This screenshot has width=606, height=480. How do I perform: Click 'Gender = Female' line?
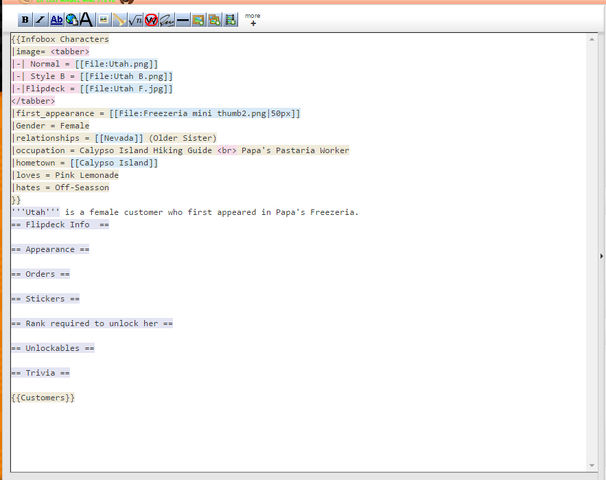pos(50,126)
